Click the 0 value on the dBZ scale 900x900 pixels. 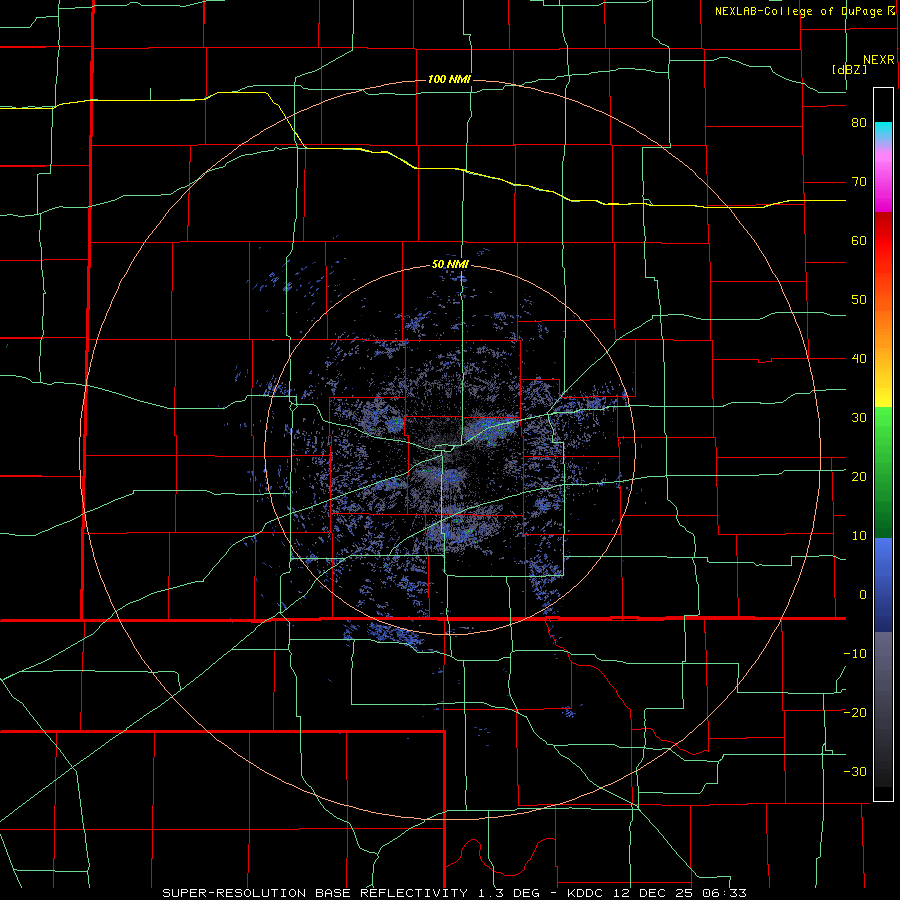coord(863,595)
